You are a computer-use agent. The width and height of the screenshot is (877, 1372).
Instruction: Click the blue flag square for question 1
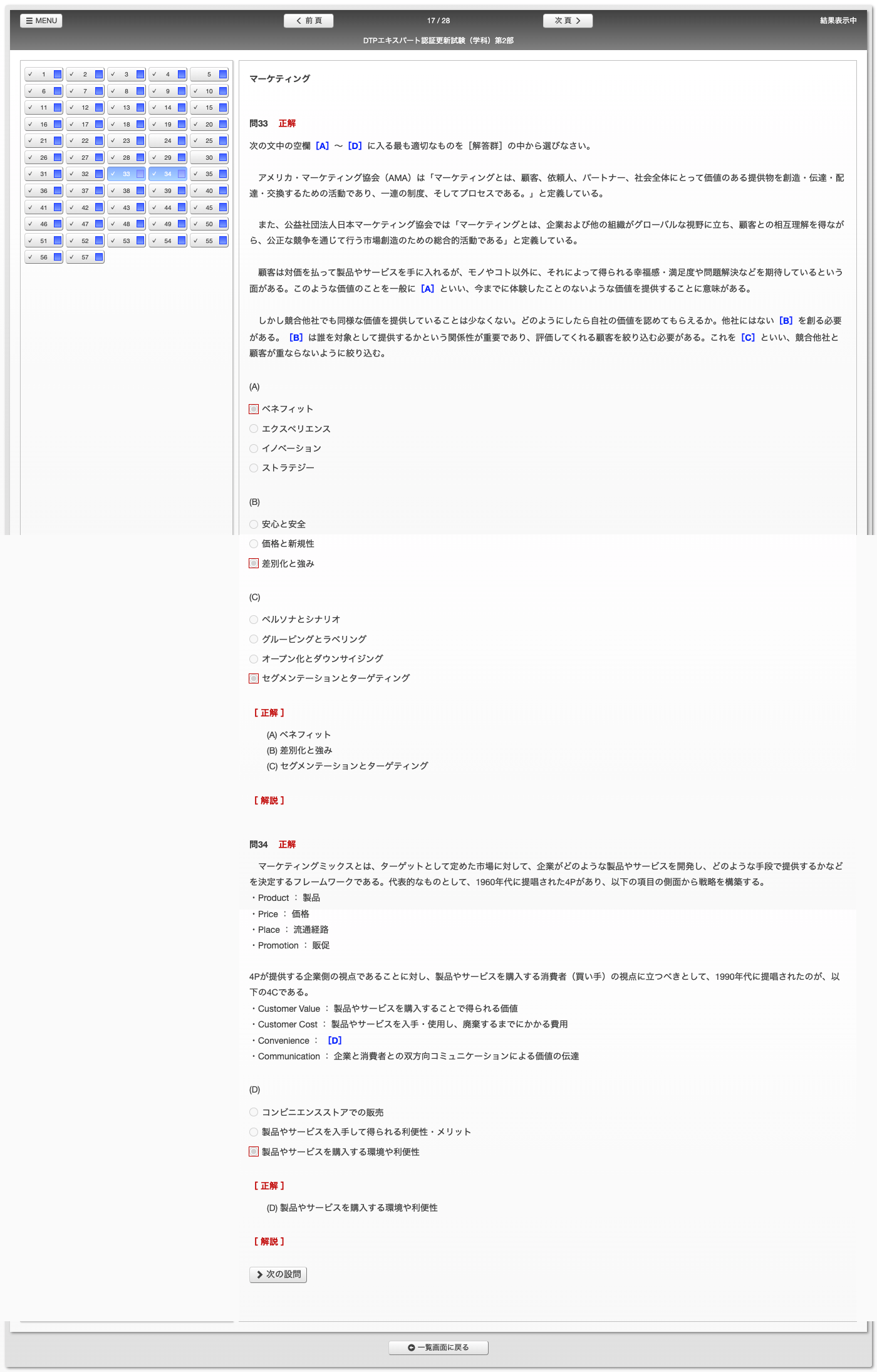coord(58,75)
